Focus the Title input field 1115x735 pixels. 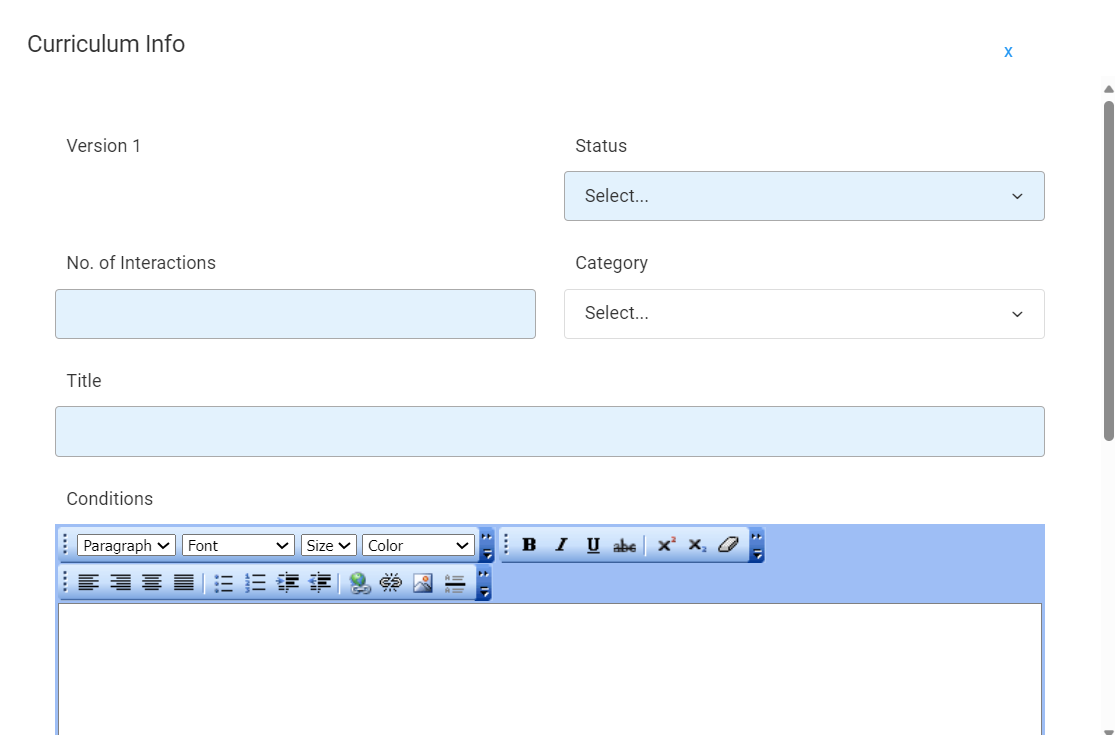click(x=550, y=431)
